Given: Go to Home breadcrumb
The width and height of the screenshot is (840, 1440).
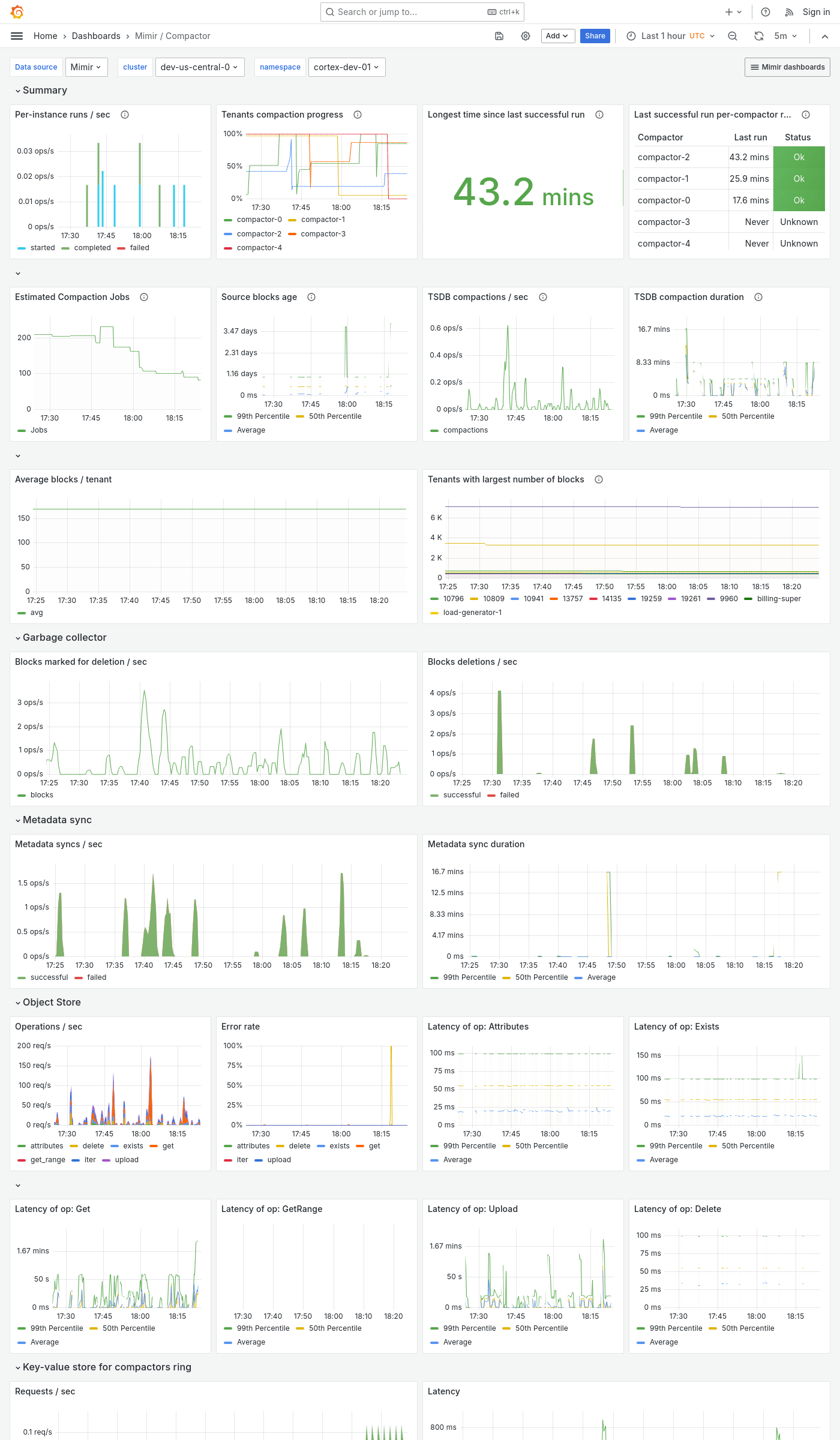Looking at the screenshot, I should (46, 36).
